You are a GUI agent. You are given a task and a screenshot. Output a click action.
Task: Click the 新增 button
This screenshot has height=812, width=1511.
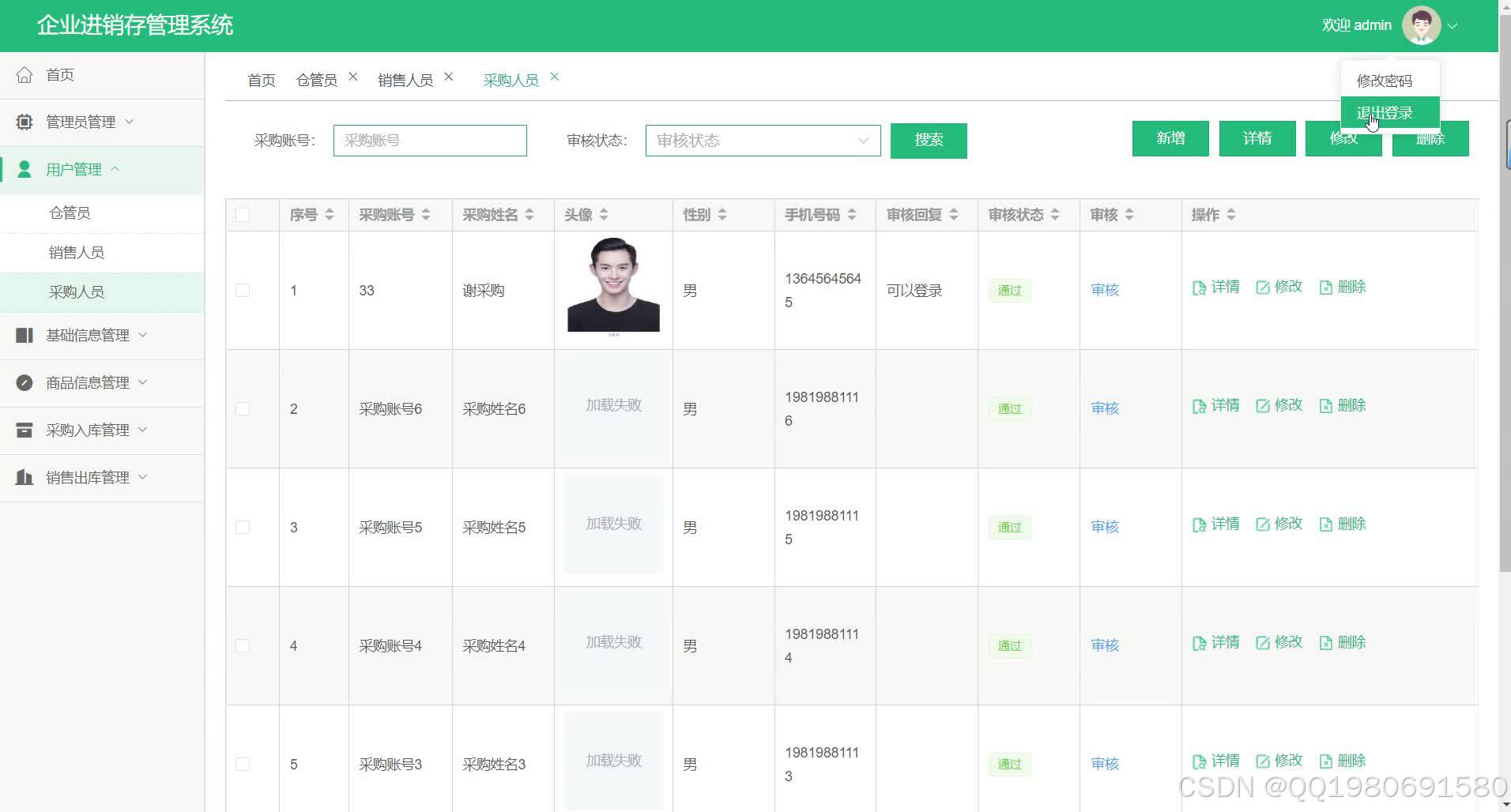tap(1170, 138)
